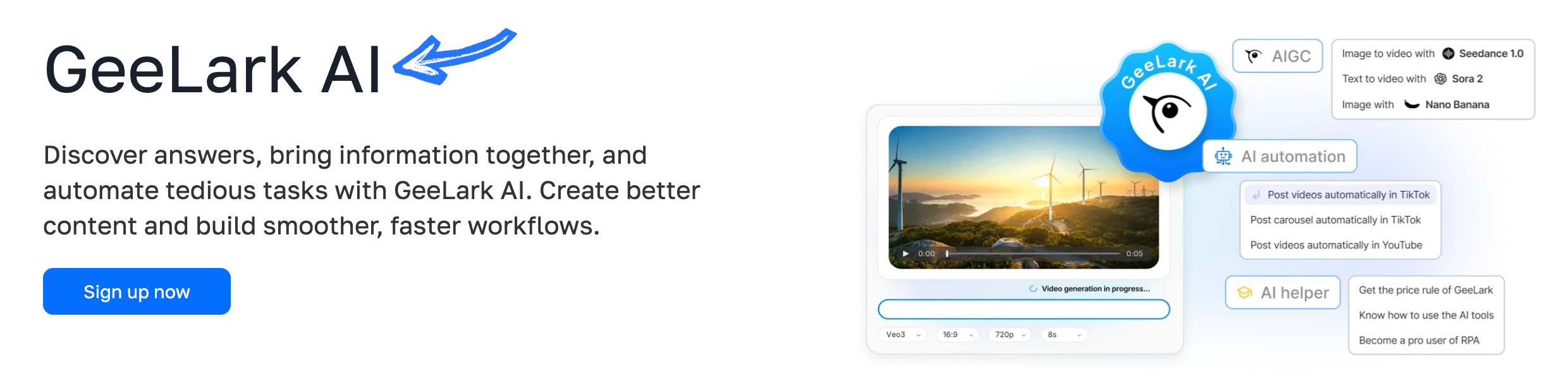This screenshot has height=383, width=1568.
Task: Open the Veo3 model dropdown
Action: tap(903, 334)
